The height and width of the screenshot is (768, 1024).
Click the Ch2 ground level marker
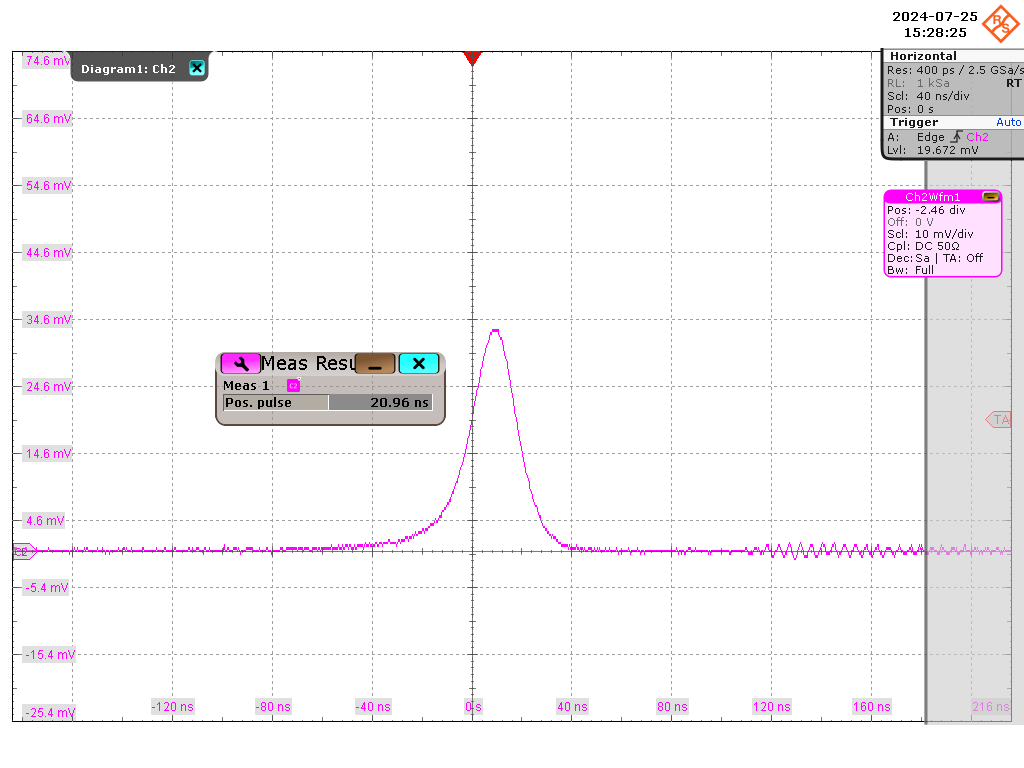coord(22,551)
